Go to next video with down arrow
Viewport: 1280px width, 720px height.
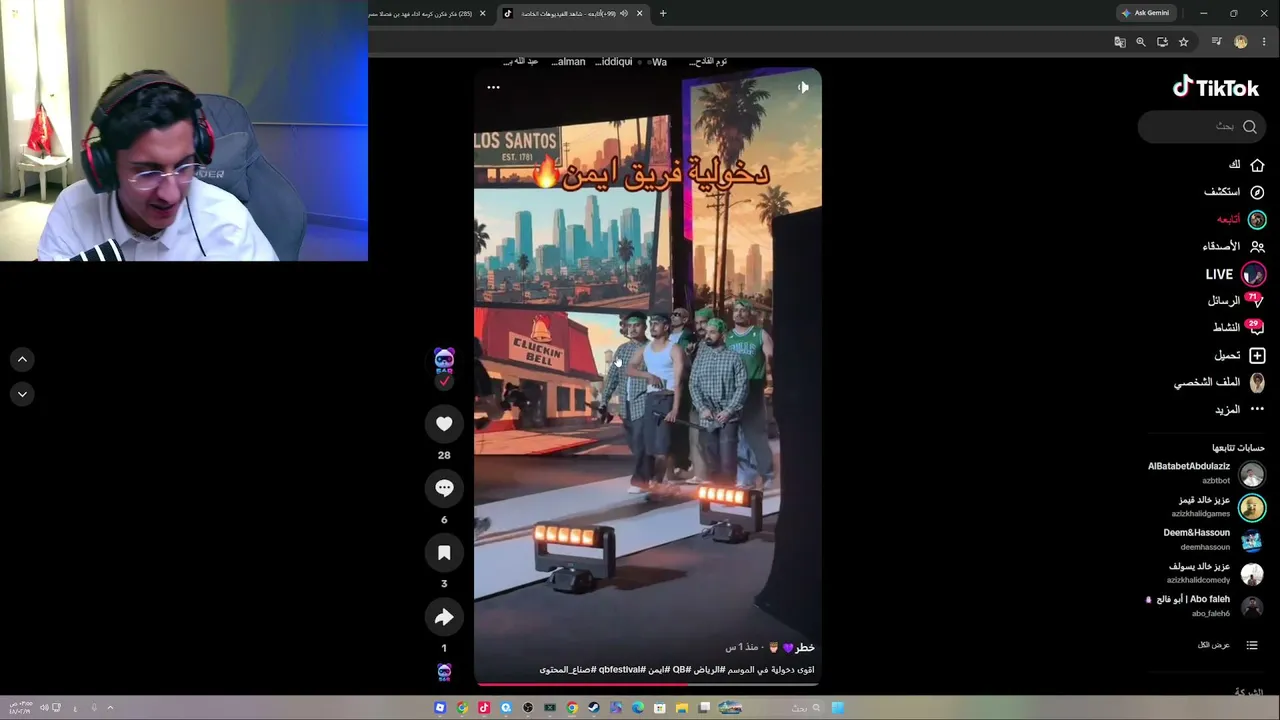(x=22, y=394)
